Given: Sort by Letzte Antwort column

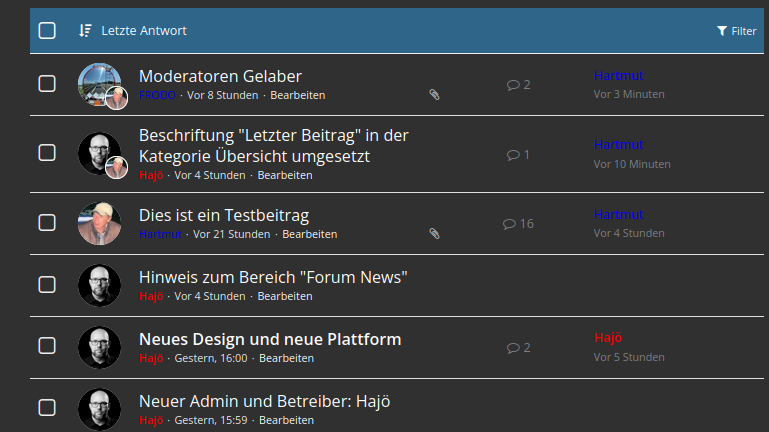Looking at the screenshot, I should point(144,31).
